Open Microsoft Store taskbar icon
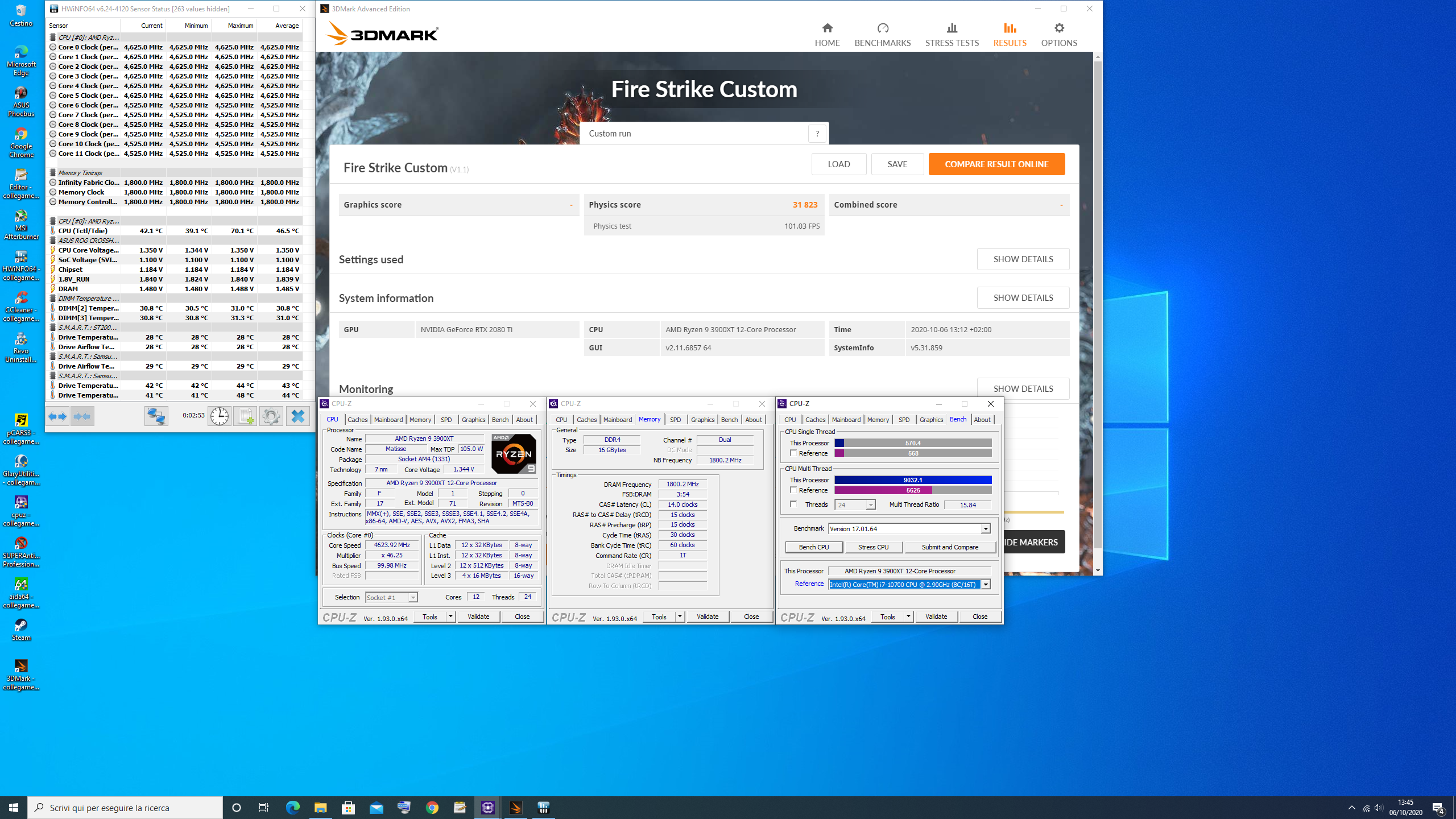Screen dimensions: 1456x819 348,808
